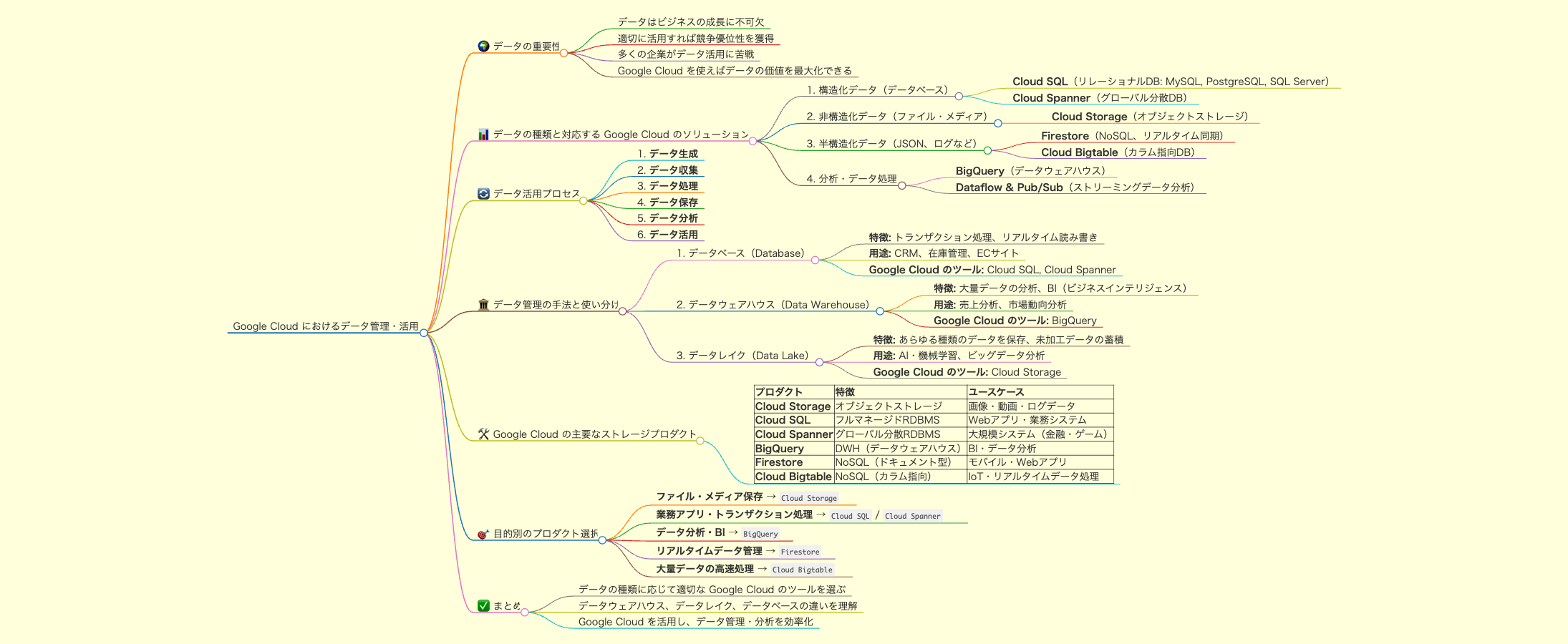
Task: Select the Cloud SQL（リレーショナルDB）leaf node
Action: [x=1173, y=82]
